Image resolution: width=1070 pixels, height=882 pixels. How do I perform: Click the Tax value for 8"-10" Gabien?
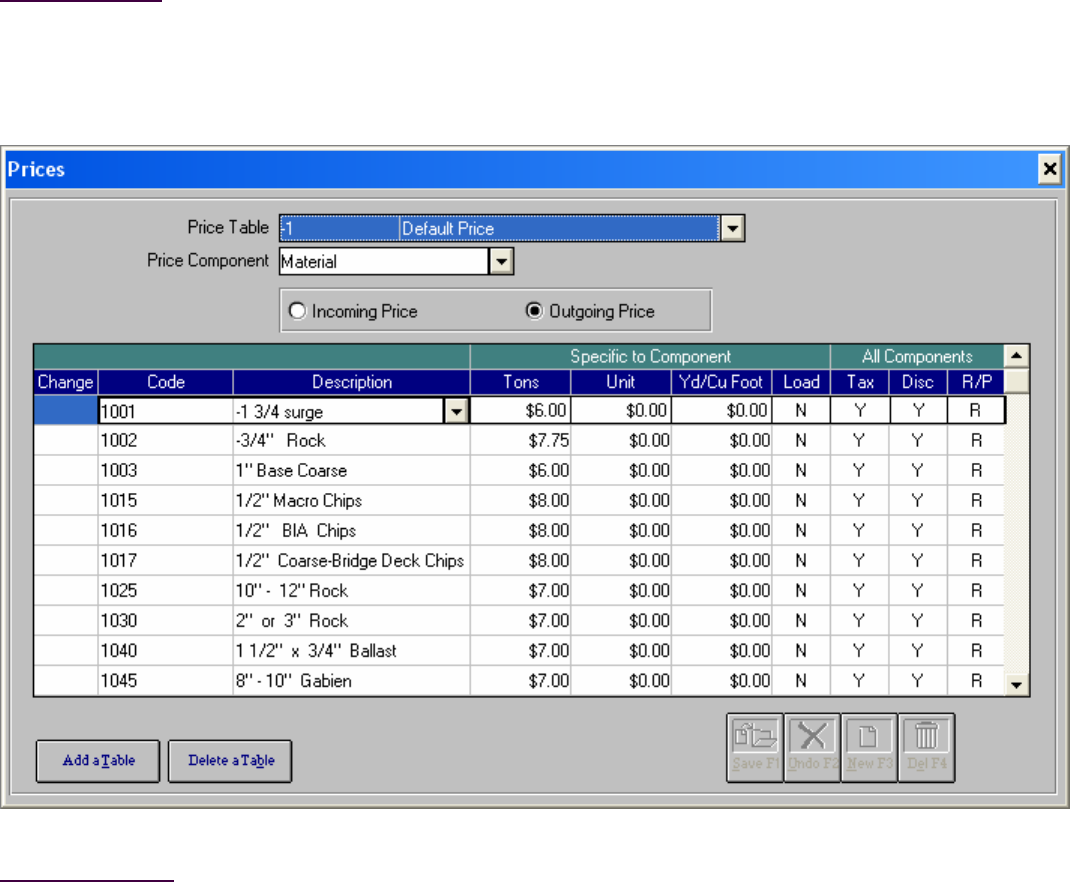point(859,681)
